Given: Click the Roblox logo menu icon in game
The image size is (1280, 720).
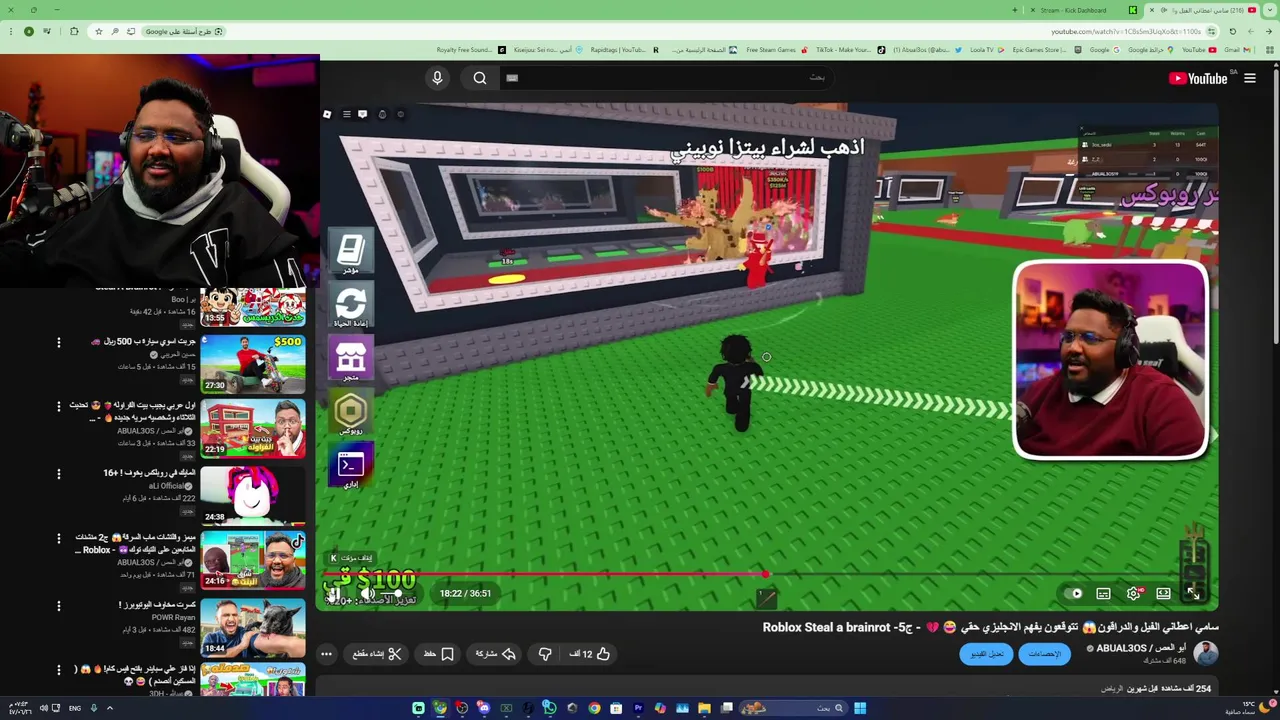Looking at the screenshot, I should tap(327, 115).
